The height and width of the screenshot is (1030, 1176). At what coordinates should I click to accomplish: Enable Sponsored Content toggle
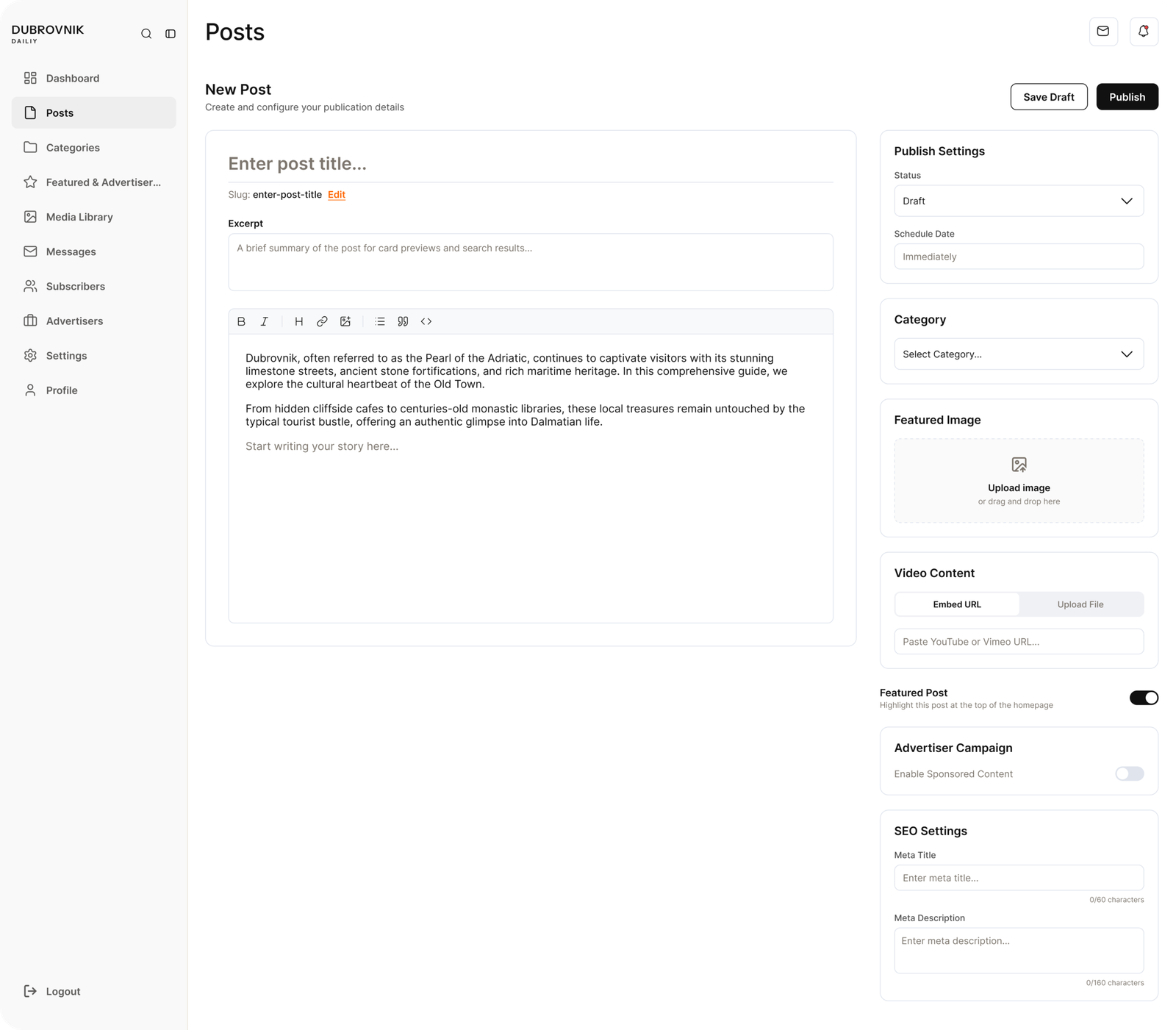coord(1129,773)
